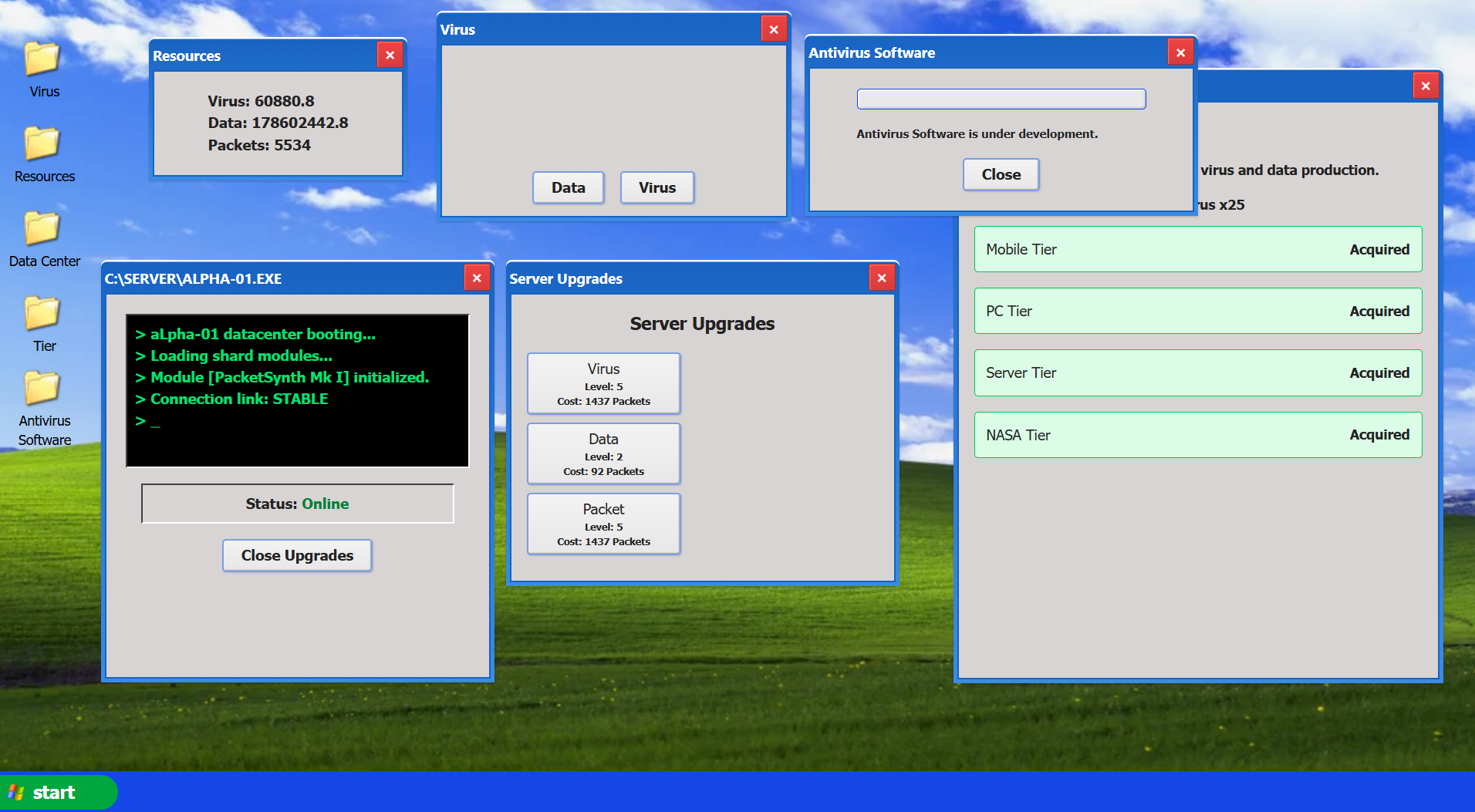The width and height of the screenshot is (1475, 812).
Task: Click Close in Antivirus Software dialog
Action: pyautogui.click(x=1001, y=174)
